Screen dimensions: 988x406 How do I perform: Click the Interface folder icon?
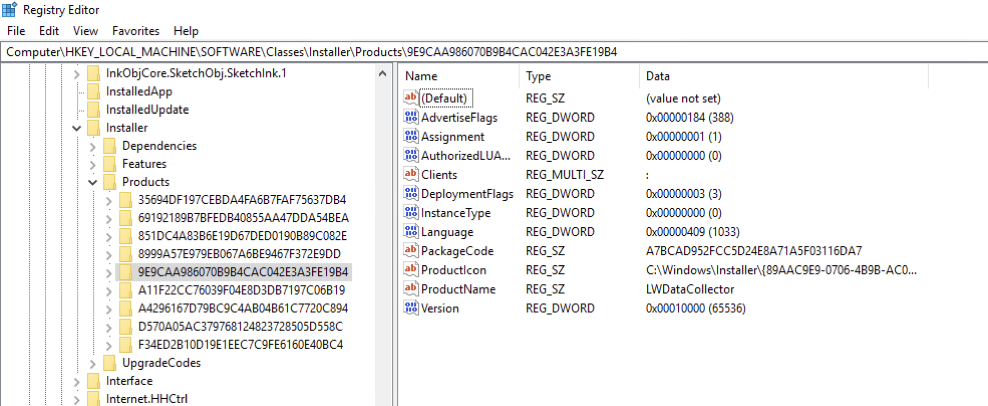[93, 381]
